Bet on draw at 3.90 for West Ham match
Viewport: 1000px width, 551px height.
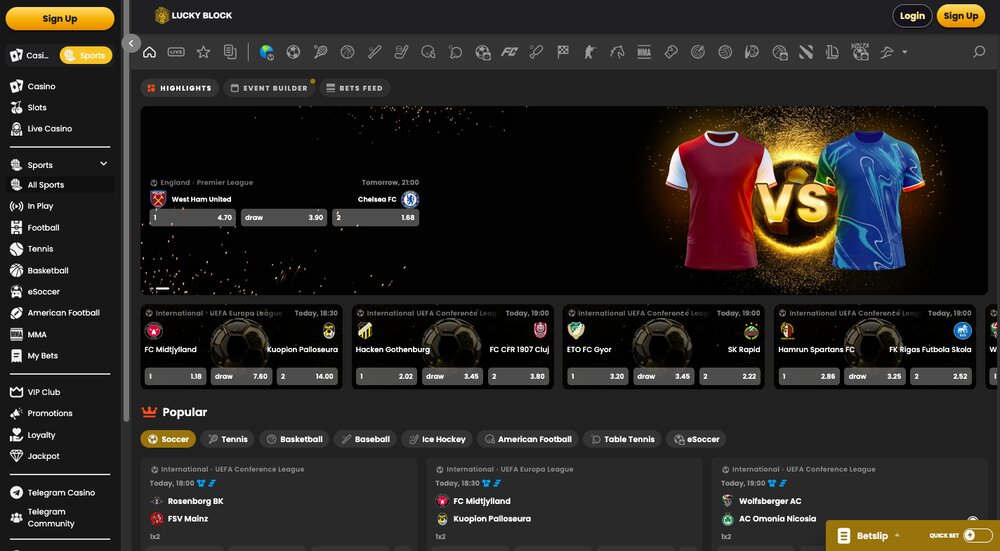click(284, 217)
